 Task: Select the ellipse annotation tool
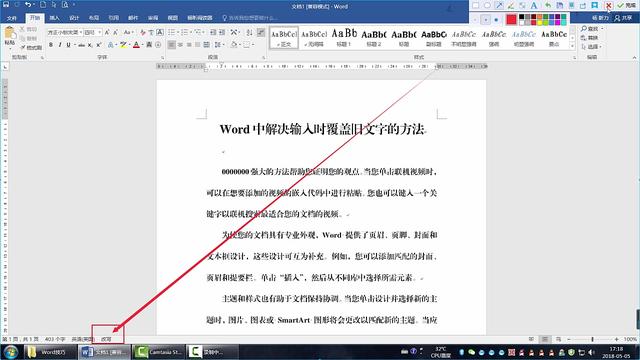coord(487,5)
